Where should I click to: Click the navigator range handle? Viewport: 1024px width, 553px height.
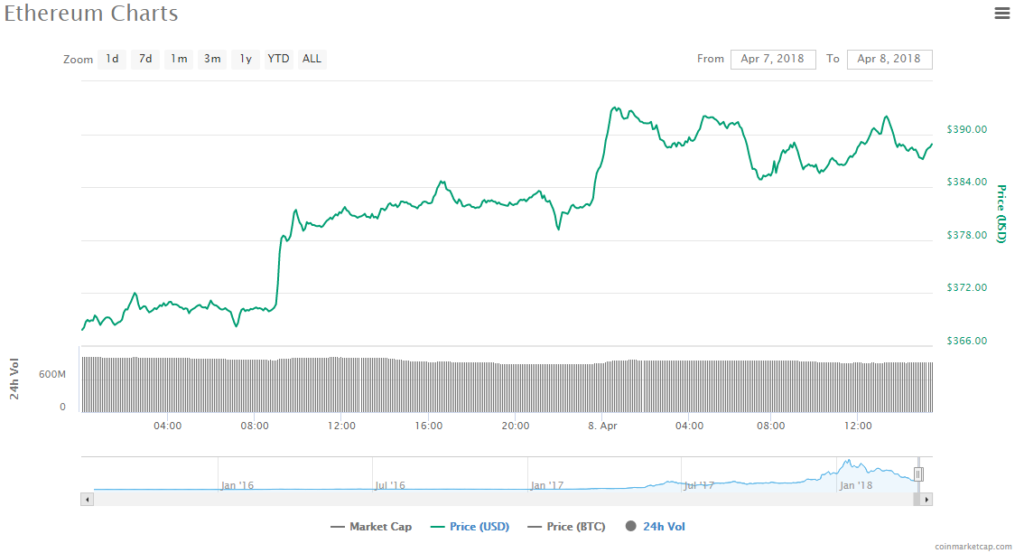click(x=918, y=474)
